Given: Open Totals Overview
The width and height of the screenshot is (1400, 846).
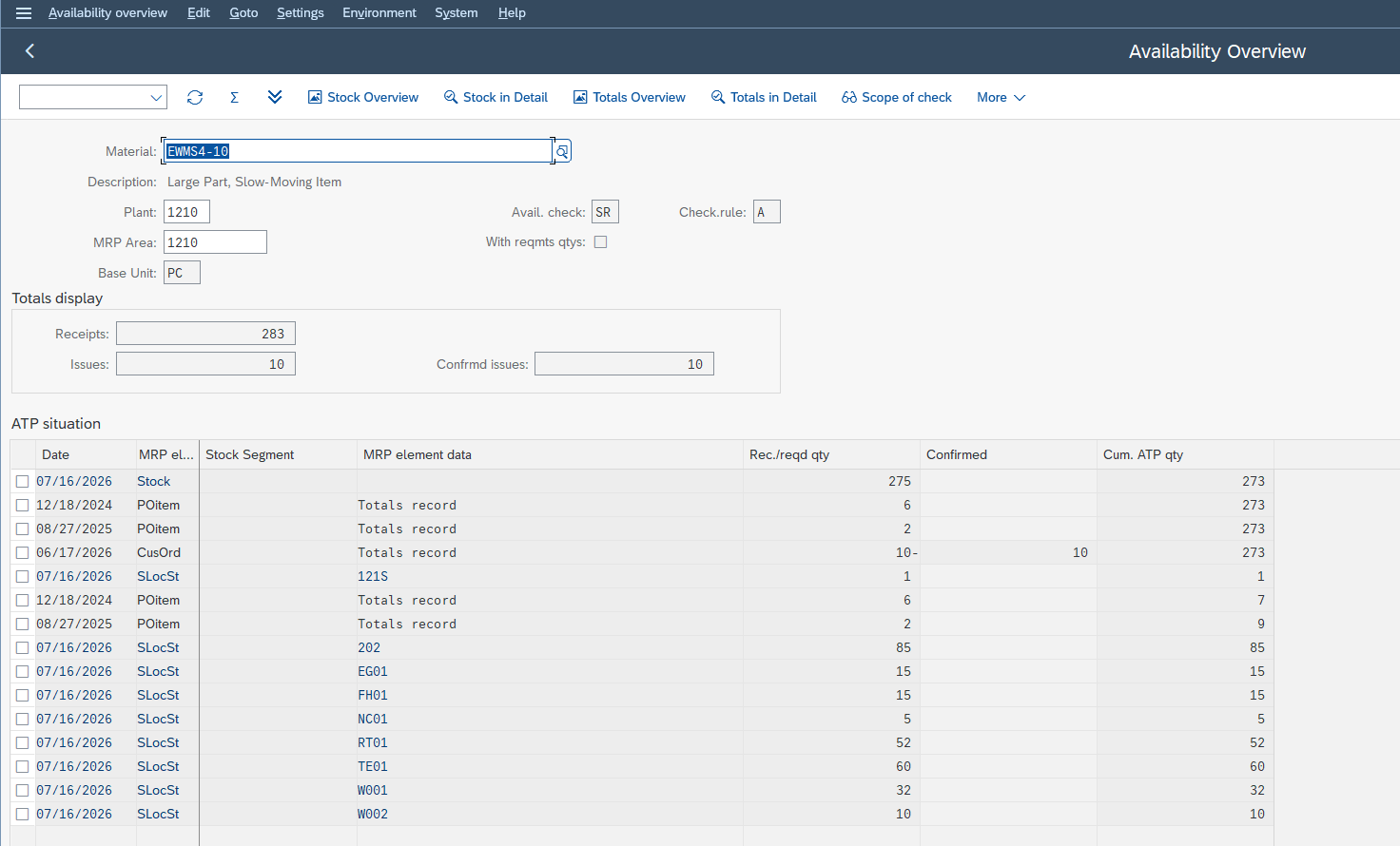Looking at the screenshot, I should coord(629,97).
